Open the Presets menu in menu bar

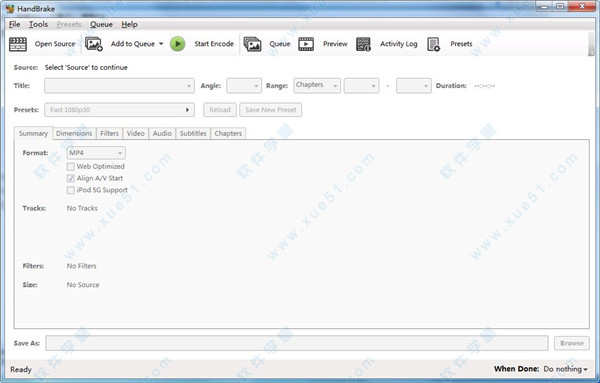pos(69,24)
